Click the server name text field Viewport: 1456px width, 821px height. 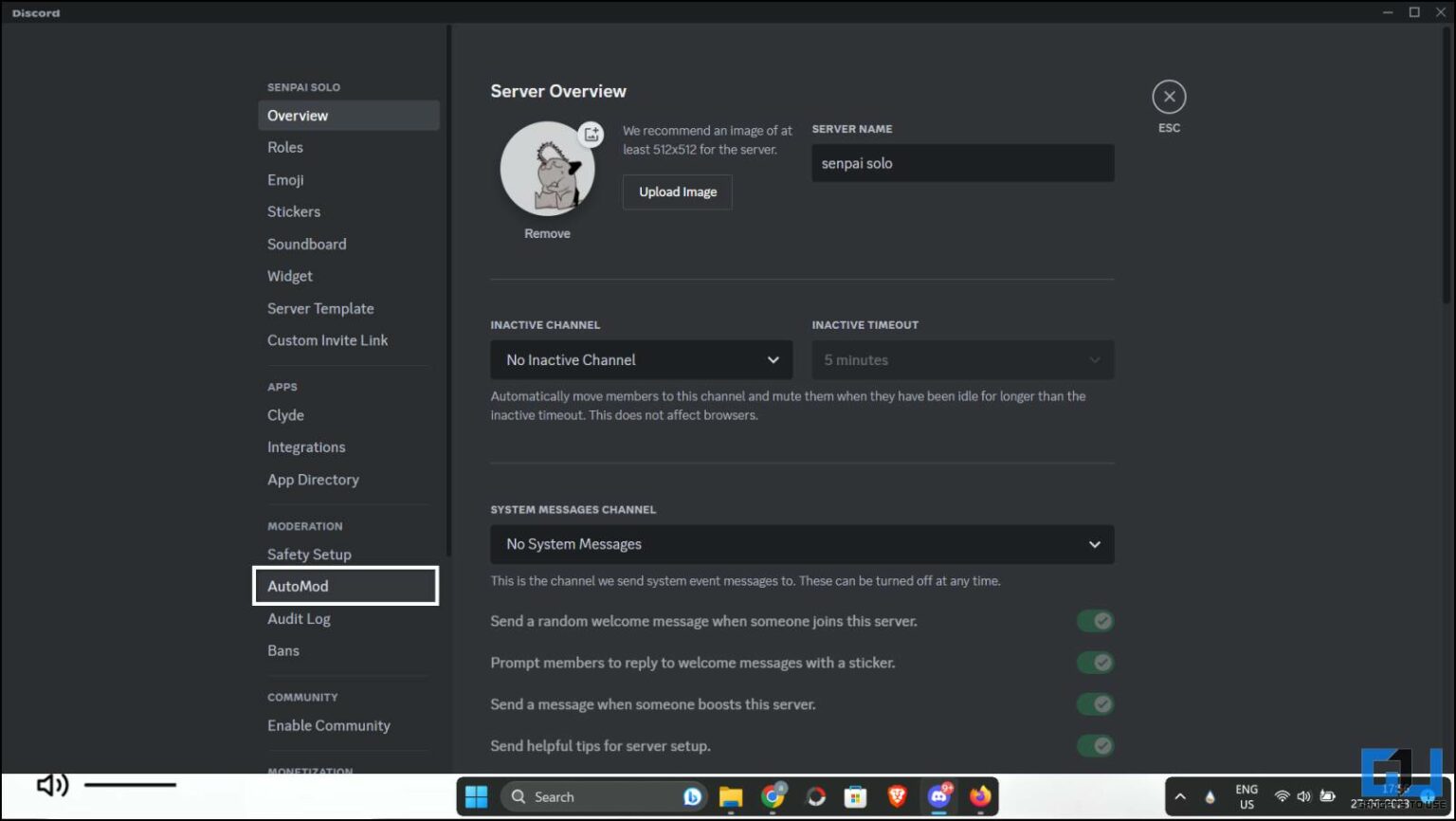(961, 162)
